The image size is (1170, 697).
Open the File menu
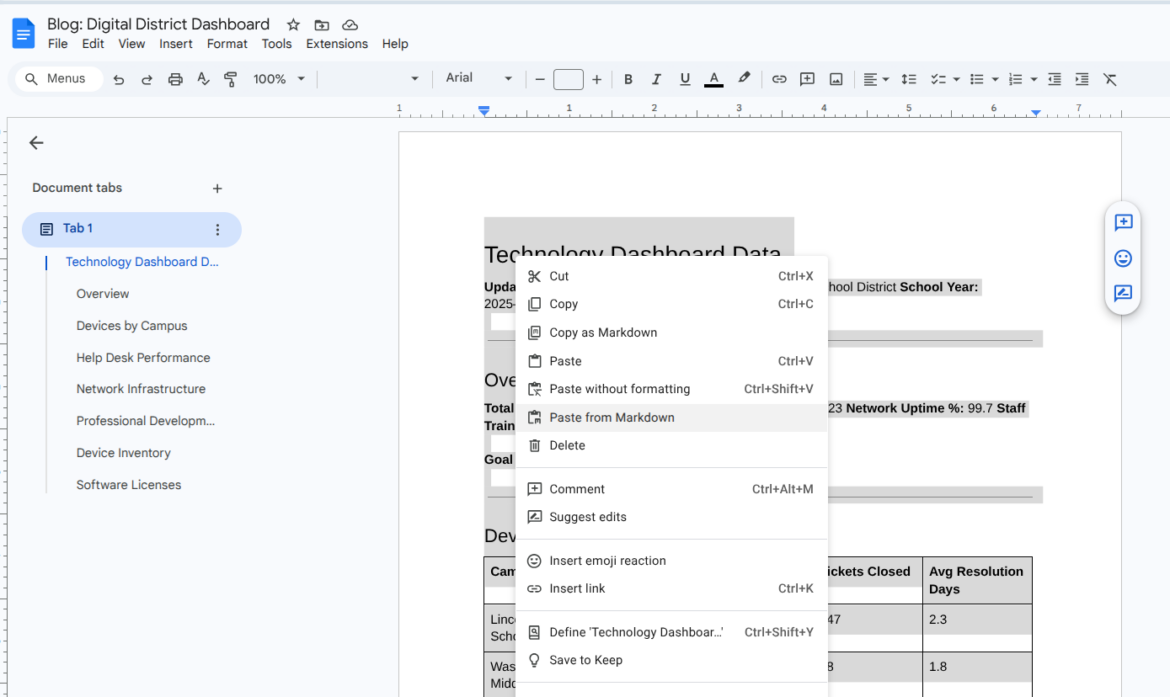pos(57,44)
